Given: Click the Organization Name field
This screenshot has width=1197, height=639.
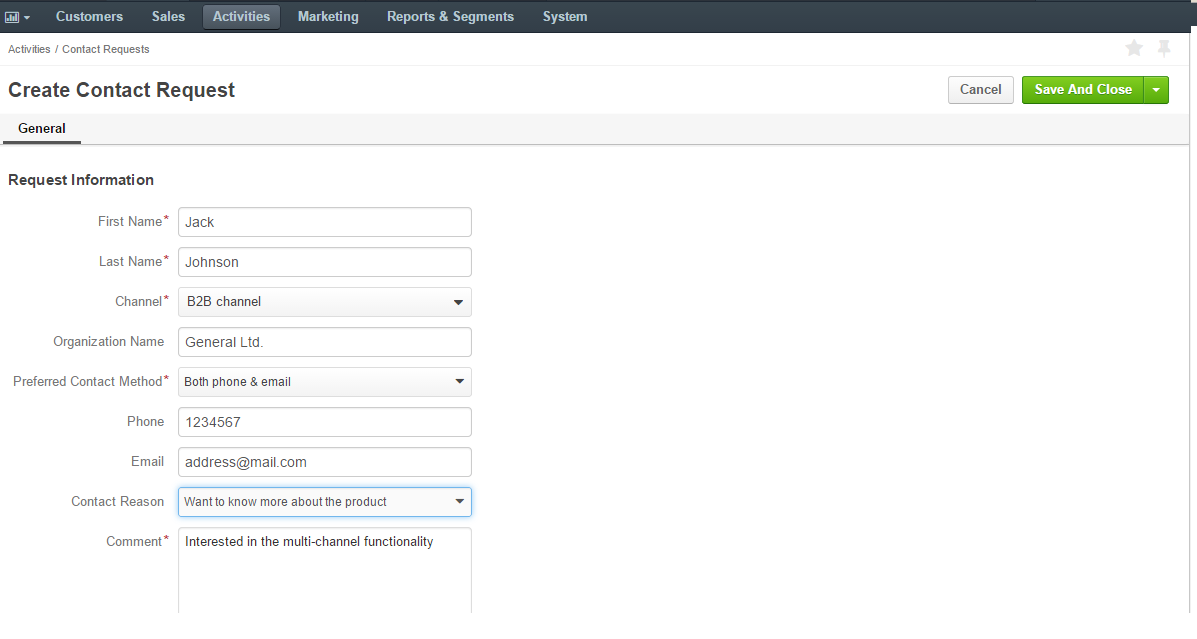Looking at the screenshot, I should click(x=324, y=342).
